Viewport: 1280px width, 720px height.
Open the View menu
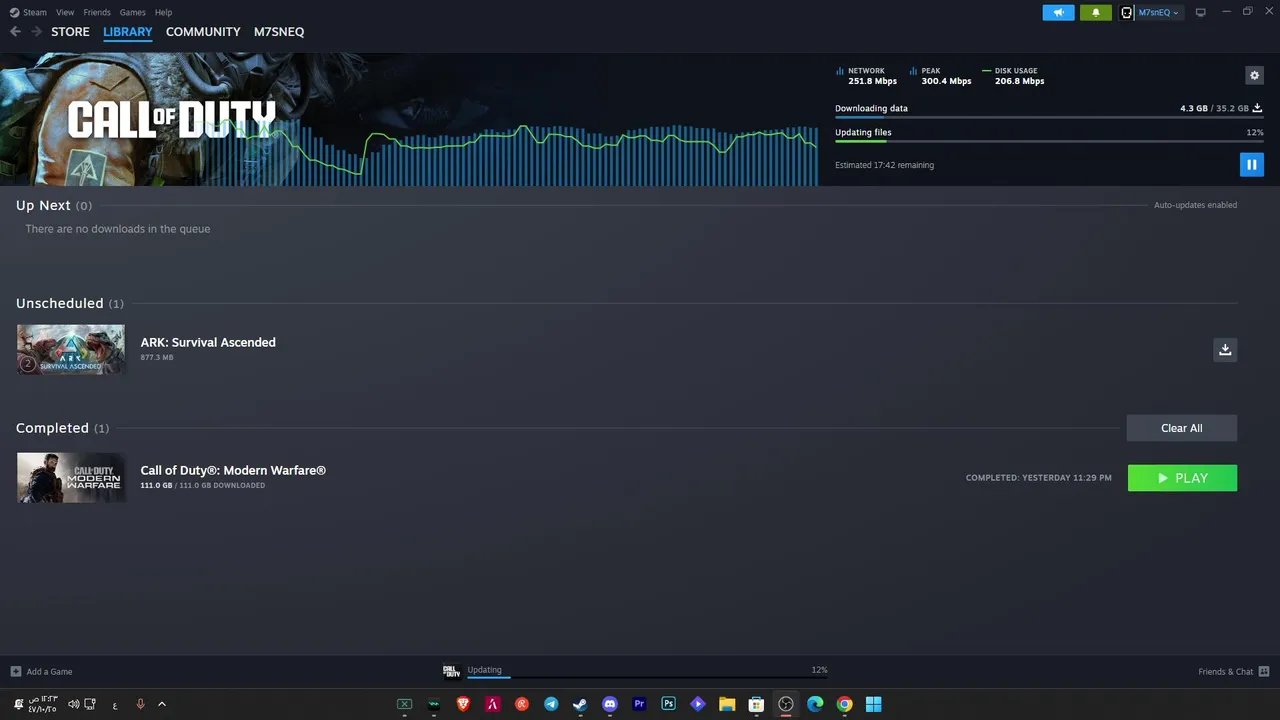click(65, 12)
